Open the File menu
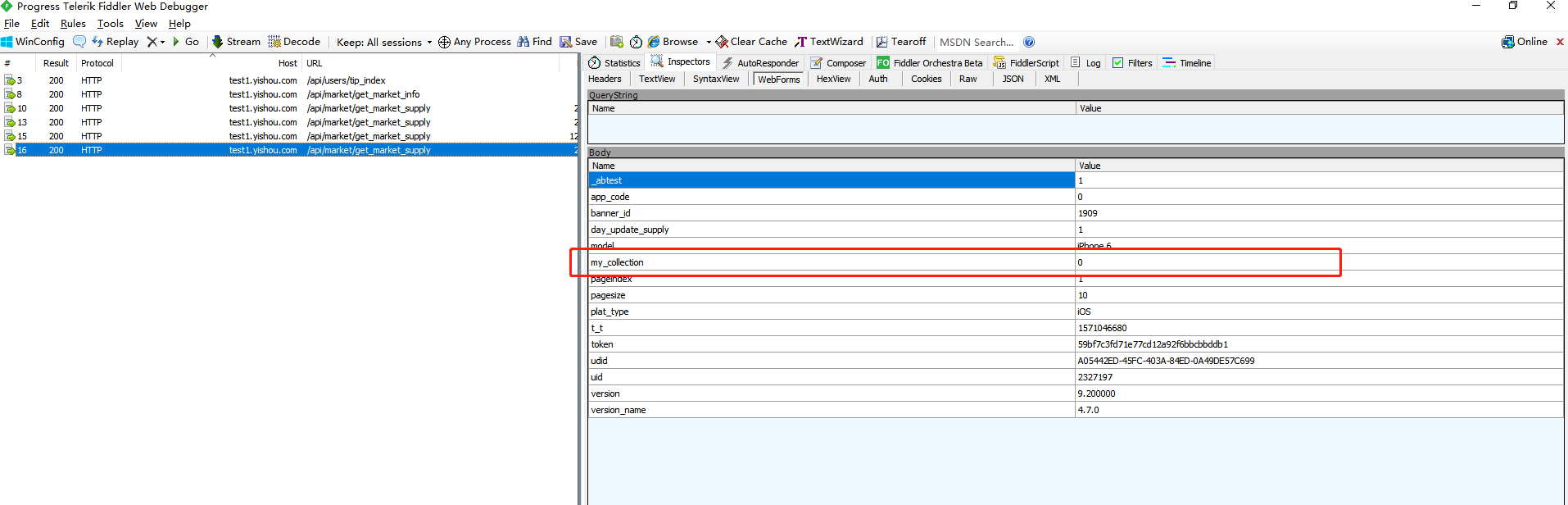Image resolution: width=1568 pixels, height=505 pixels. pos(11,24)
